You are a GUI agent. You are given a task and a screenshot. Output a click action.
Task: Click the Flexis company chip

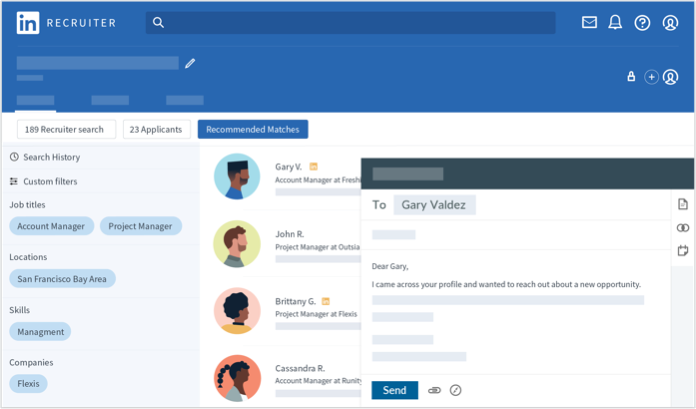pos(28,384)
